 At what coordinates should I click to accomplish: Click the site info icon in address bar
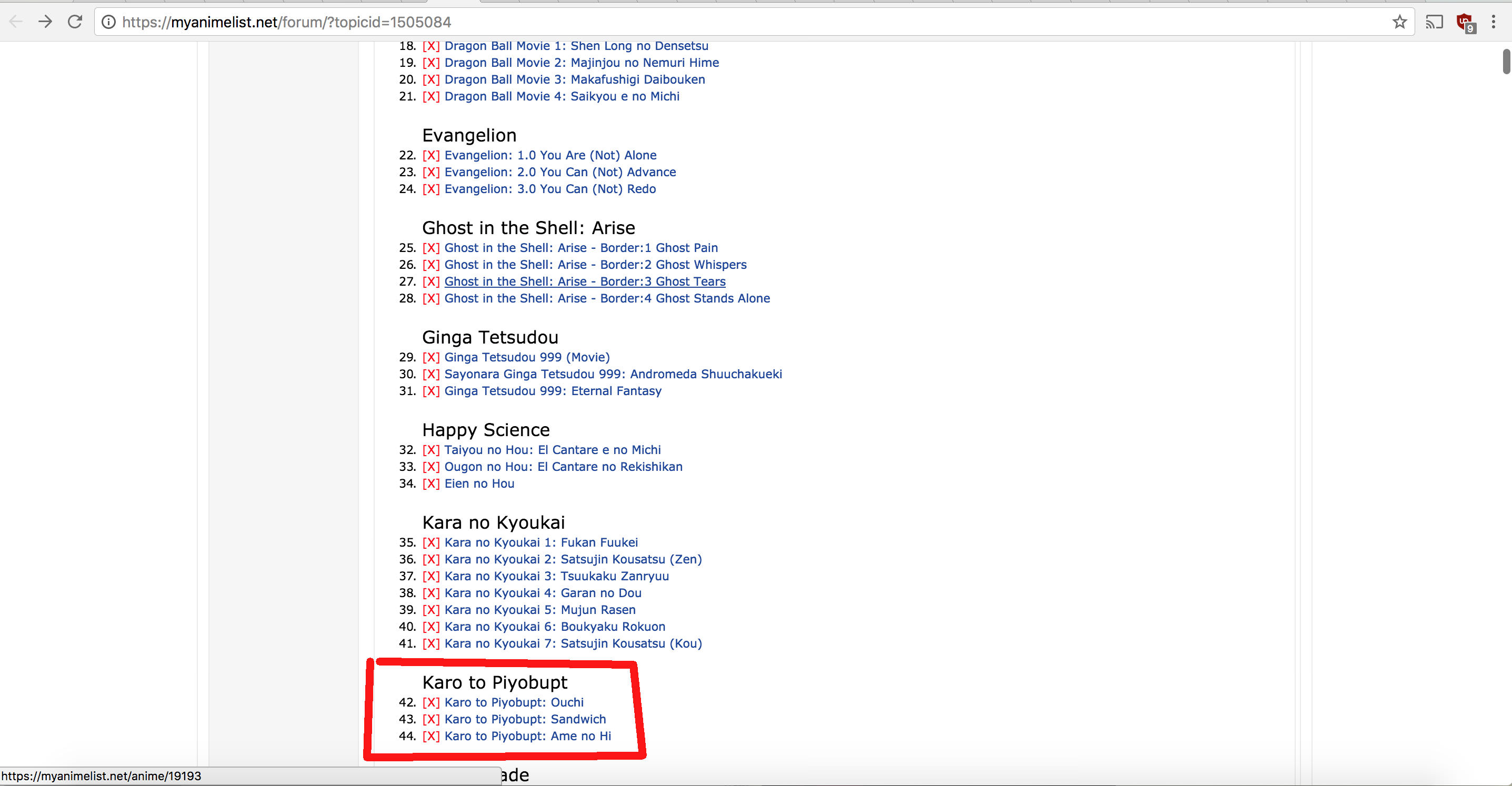click(108, 22)
